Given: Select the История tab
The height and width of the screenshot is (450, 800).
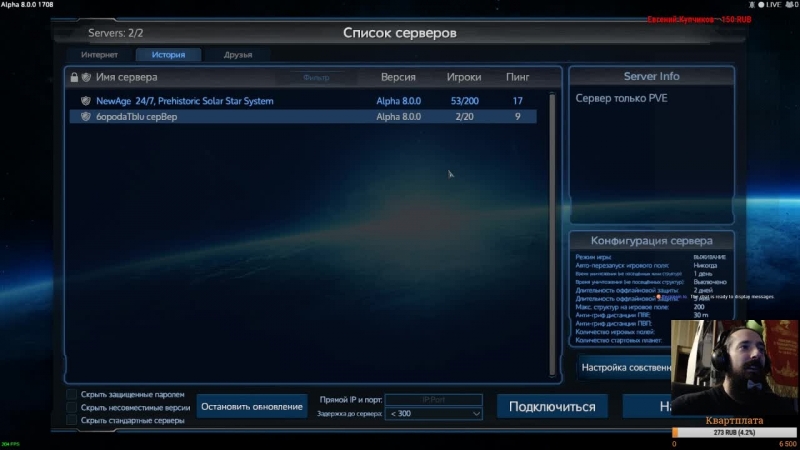Looking at the screenshot, I should [x=168, y=55].
